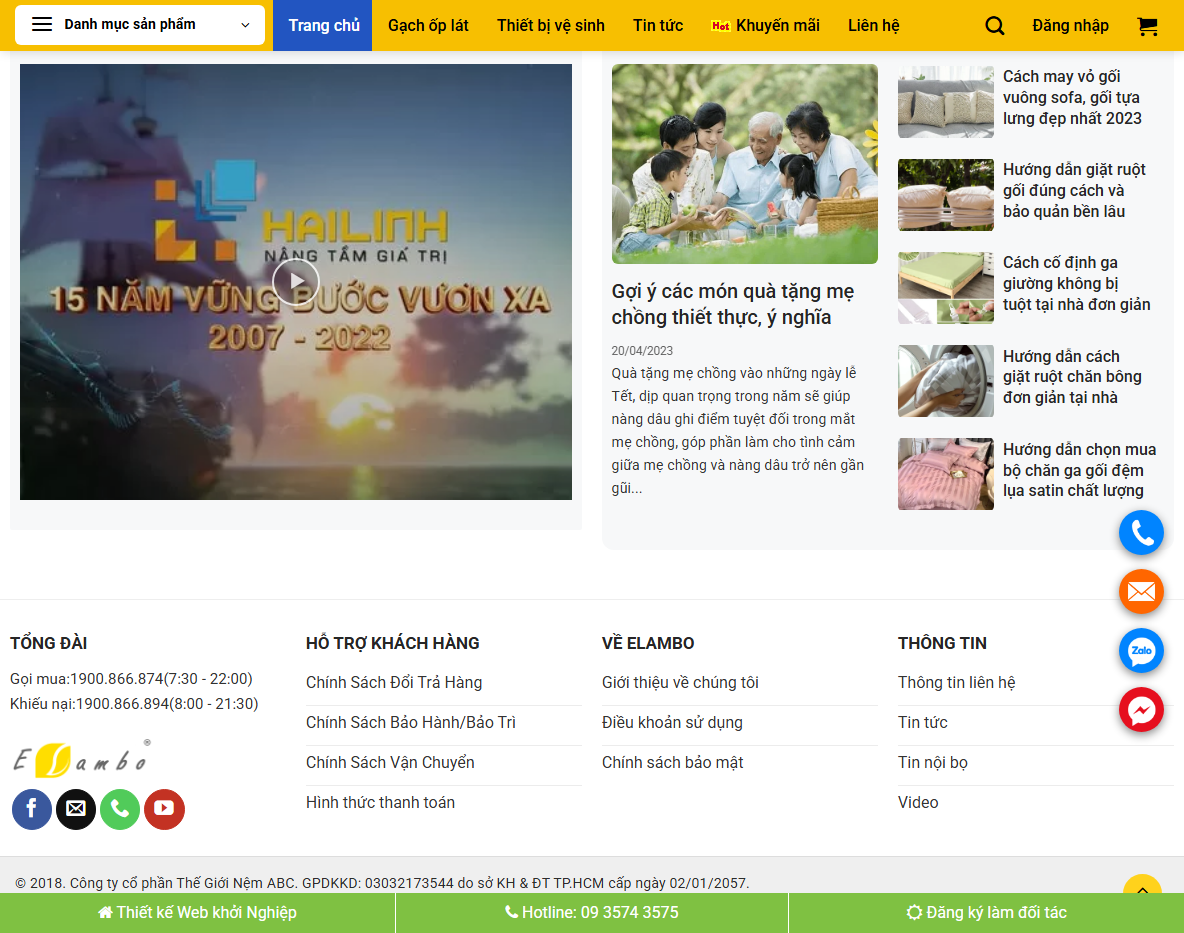
Task: Open Chính Sách Vận Chuyển link
Action: point(390,762)
